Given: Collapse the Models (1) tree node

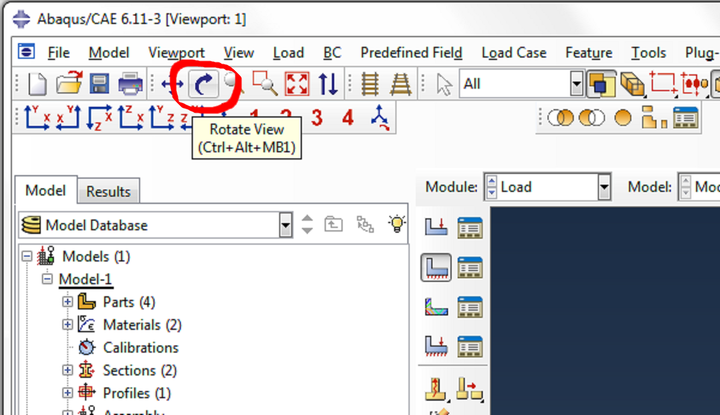Looking at the screenshot, I should [x=27, y=256].
